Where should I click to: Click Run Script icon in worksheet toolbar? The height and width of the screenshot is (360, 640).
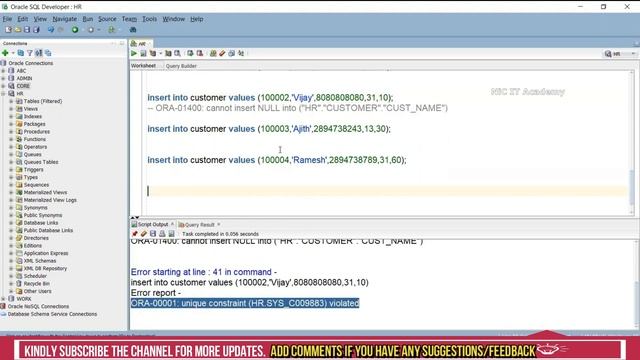click(x=143, y=53)
